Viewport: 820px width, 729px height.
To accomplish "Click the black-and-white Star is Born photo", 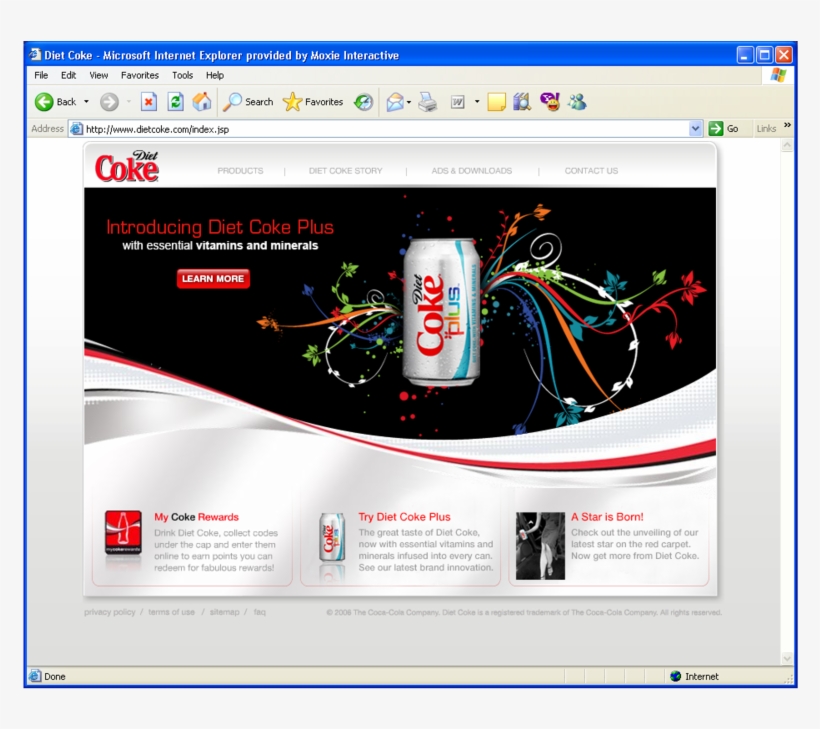I will [540, 545].
